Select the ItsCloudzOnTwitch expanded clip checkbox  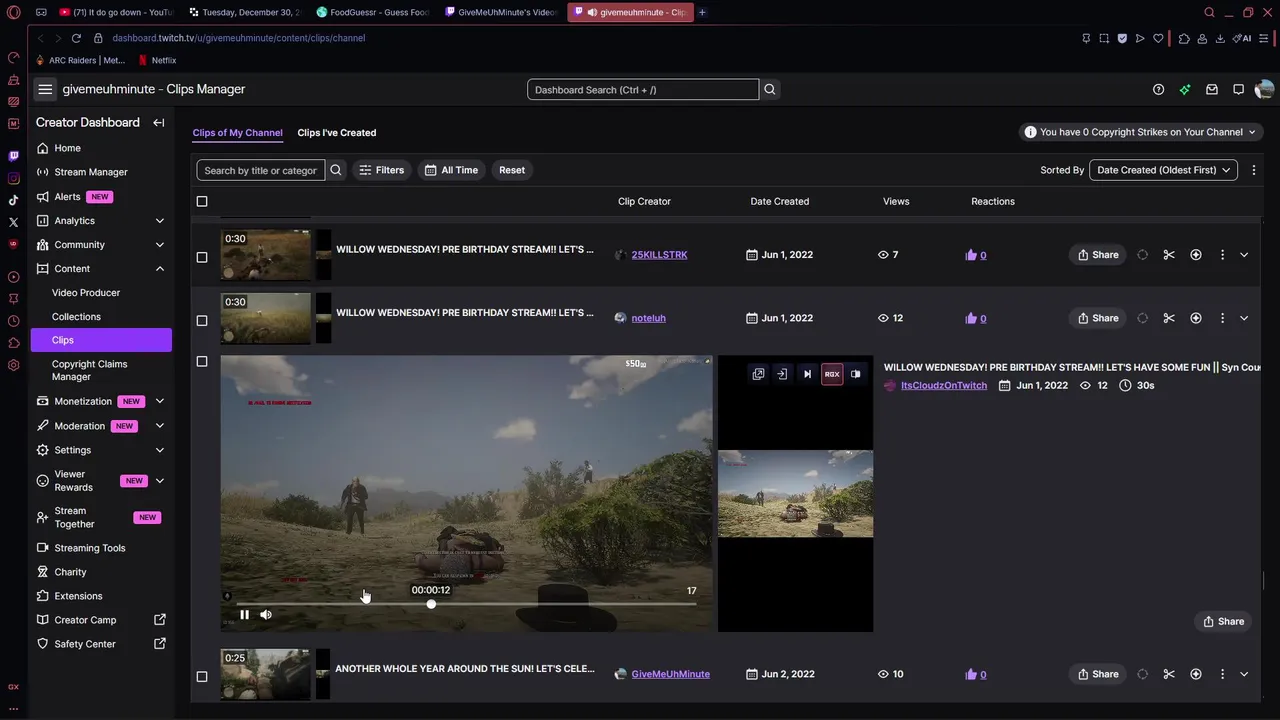pyautogui.click(x=202, y=361)
